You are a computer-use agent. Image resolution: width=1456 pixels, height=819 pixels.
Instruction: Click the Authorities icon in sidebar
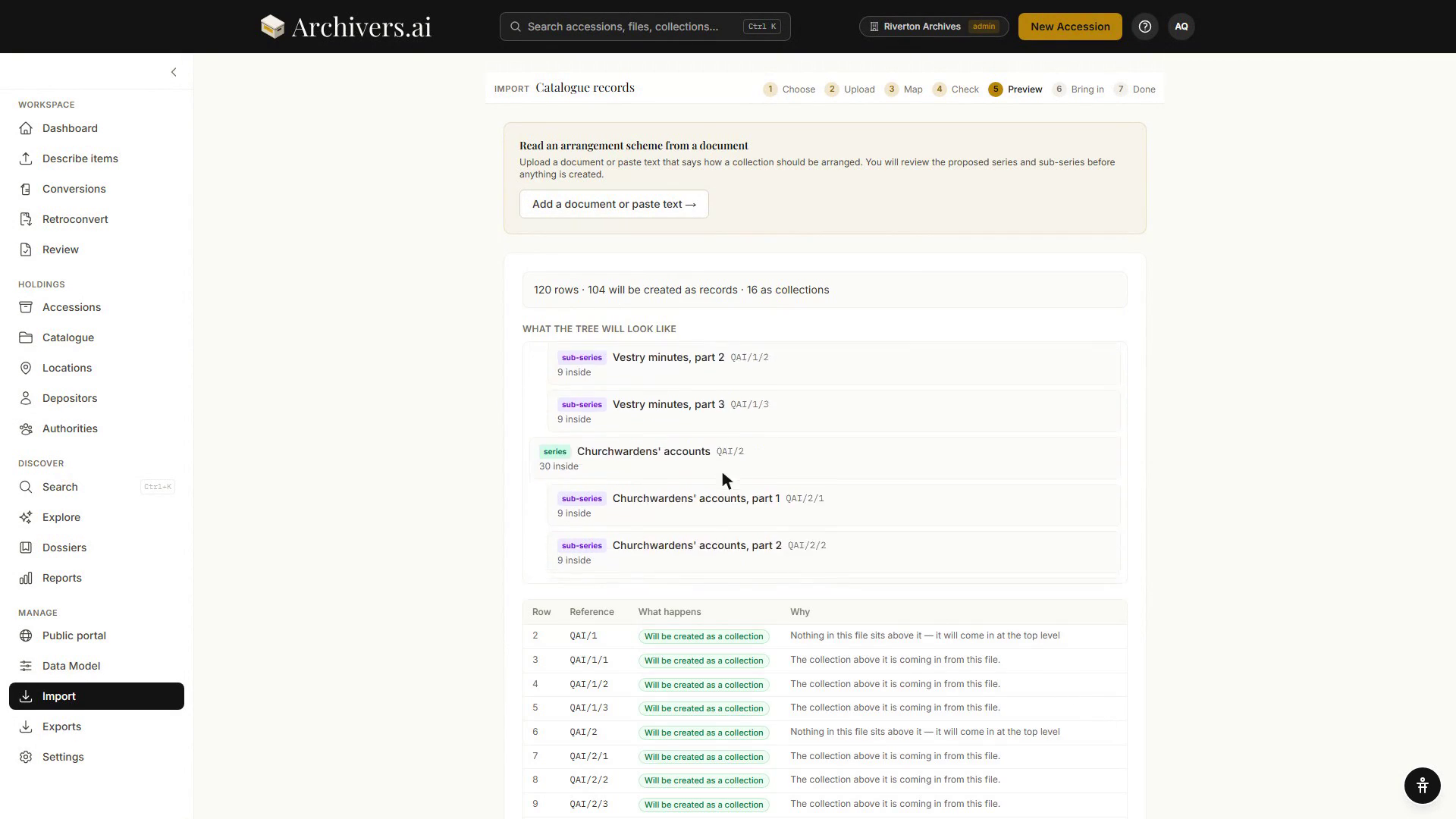pyautogui.click(x=26, y=428)
